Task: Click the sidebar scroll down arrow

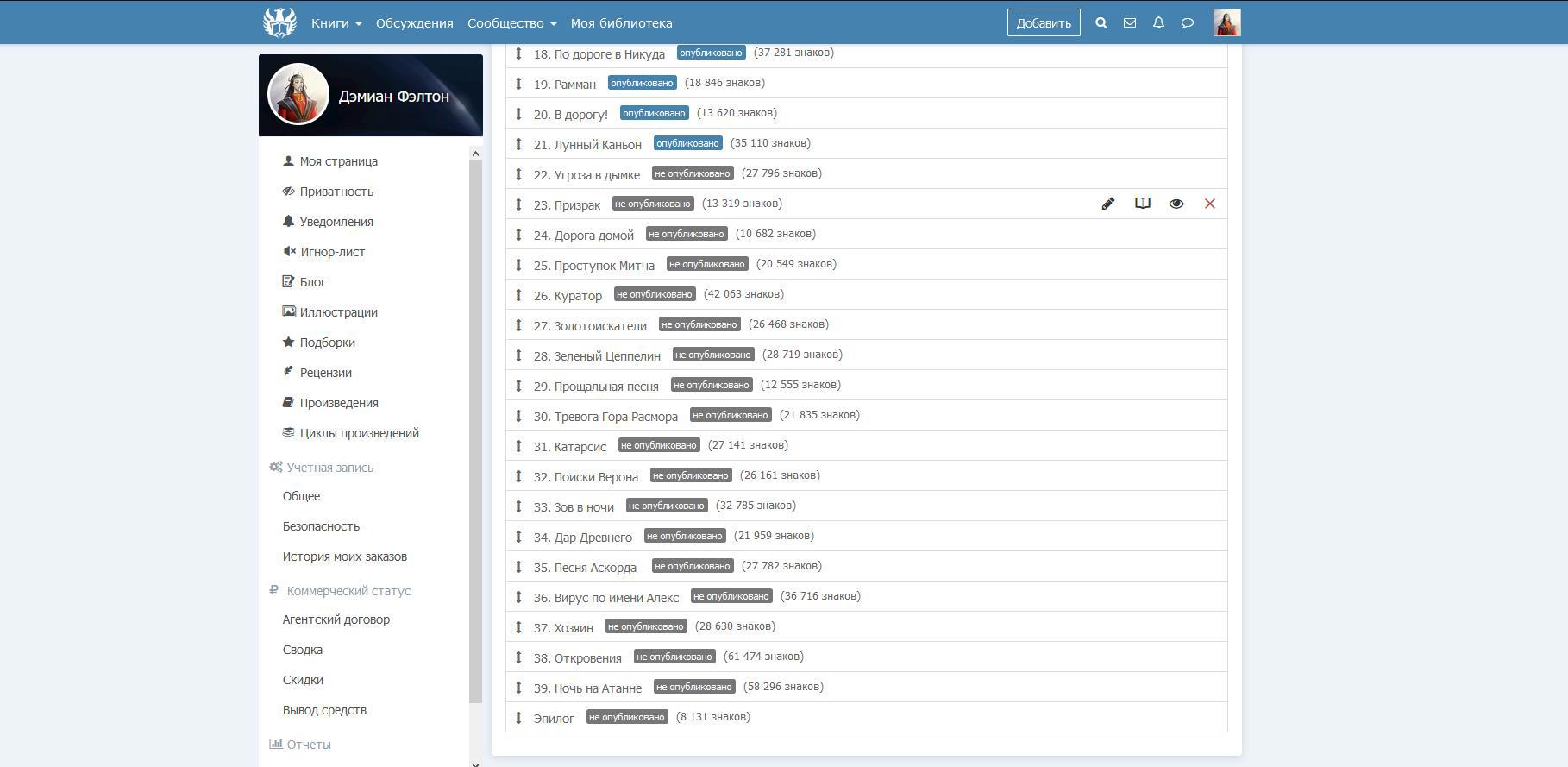Action: 475,763
